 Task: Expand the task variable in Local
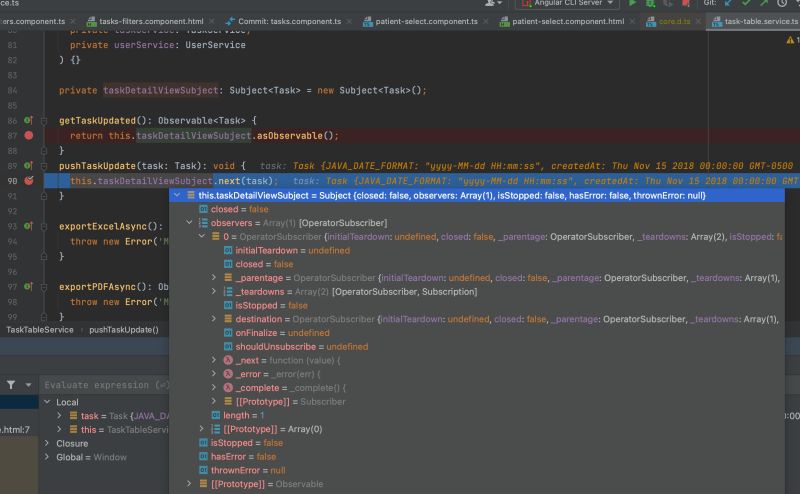(x=59, y=416)
